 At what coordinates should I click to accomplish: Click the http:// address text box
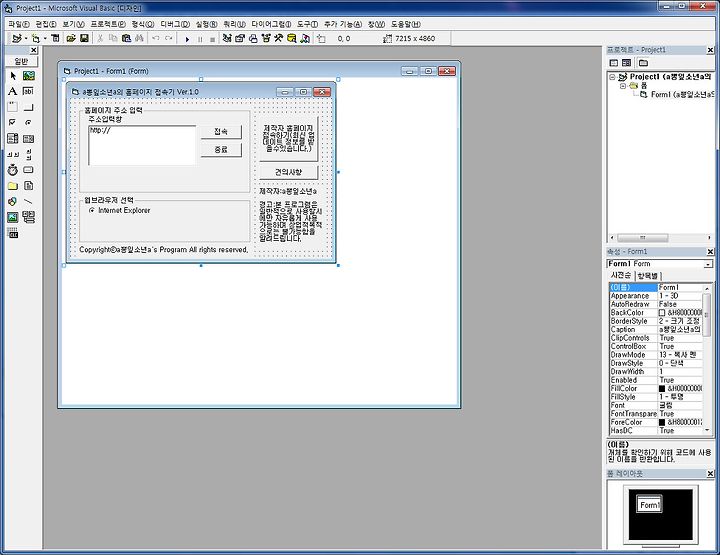142,145
